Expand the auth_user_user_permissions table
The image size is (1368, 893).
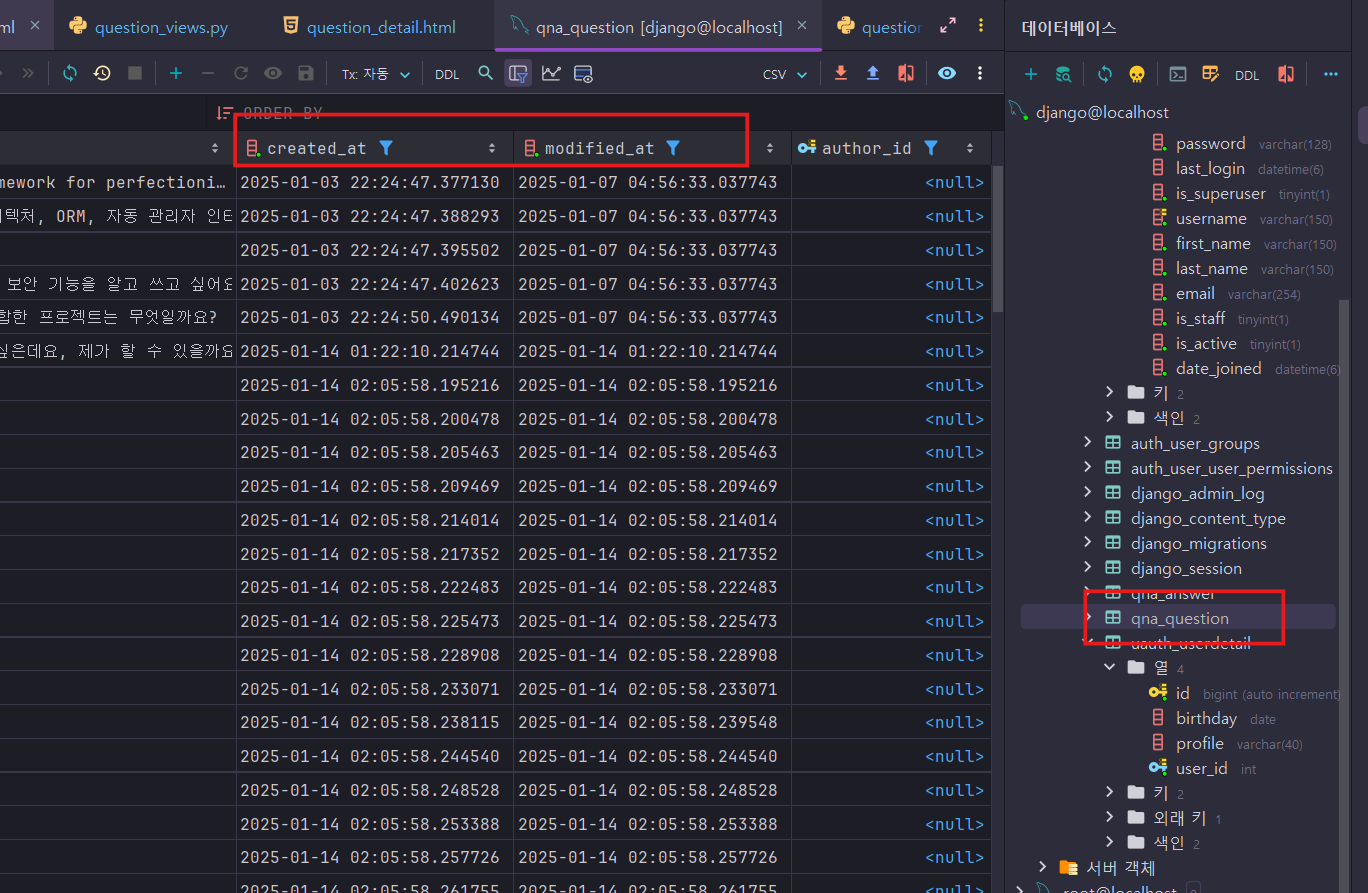1088,467
